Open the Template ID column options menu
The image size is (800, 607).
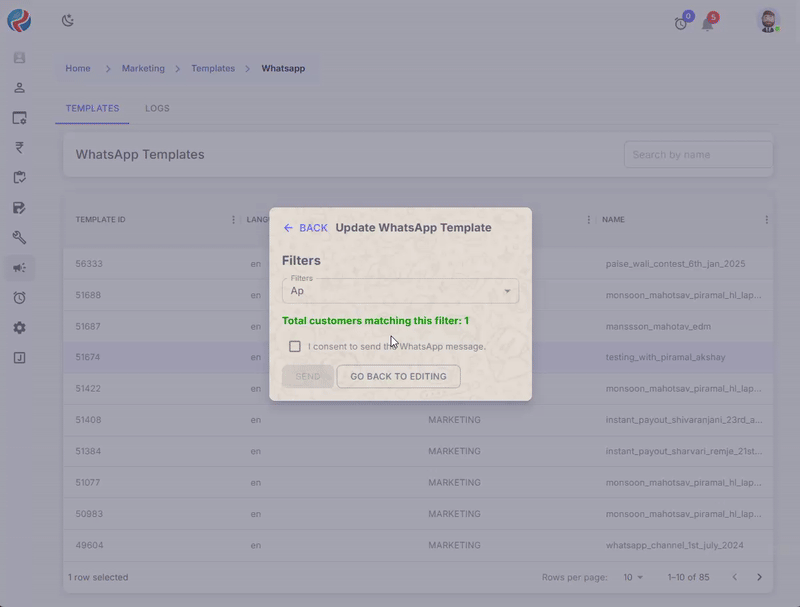pyautogui.click(x=234, y=220)
